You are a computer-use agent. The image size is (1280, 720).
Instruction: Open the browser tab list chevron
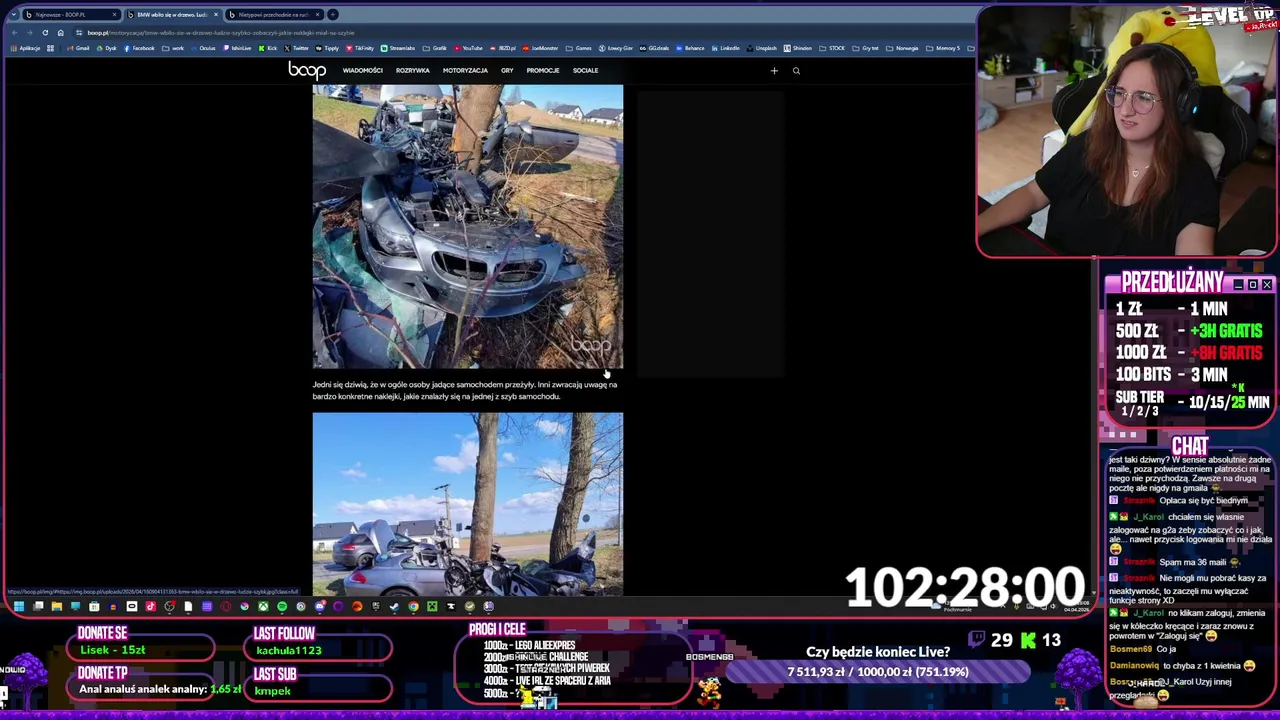(x=14, y=15)
